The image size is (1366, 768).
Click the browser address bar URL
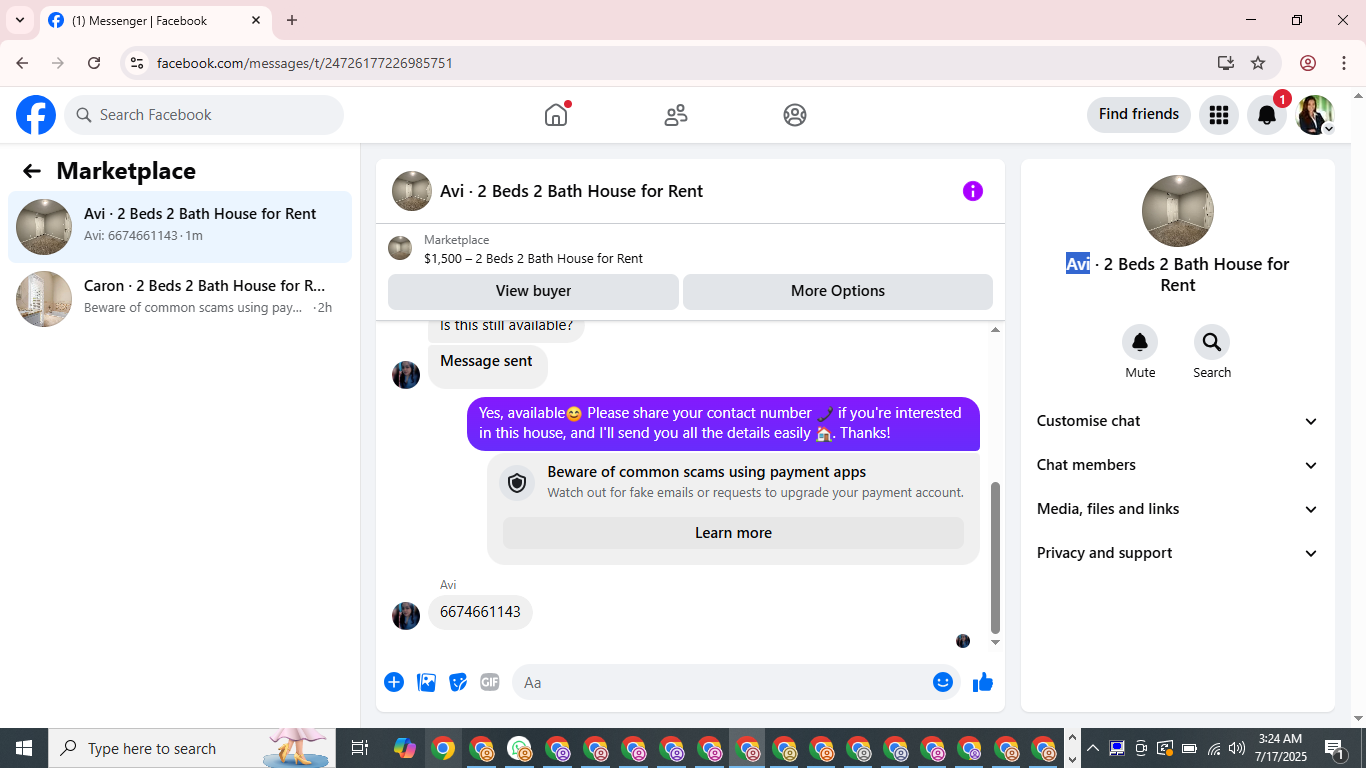point(305,63)
